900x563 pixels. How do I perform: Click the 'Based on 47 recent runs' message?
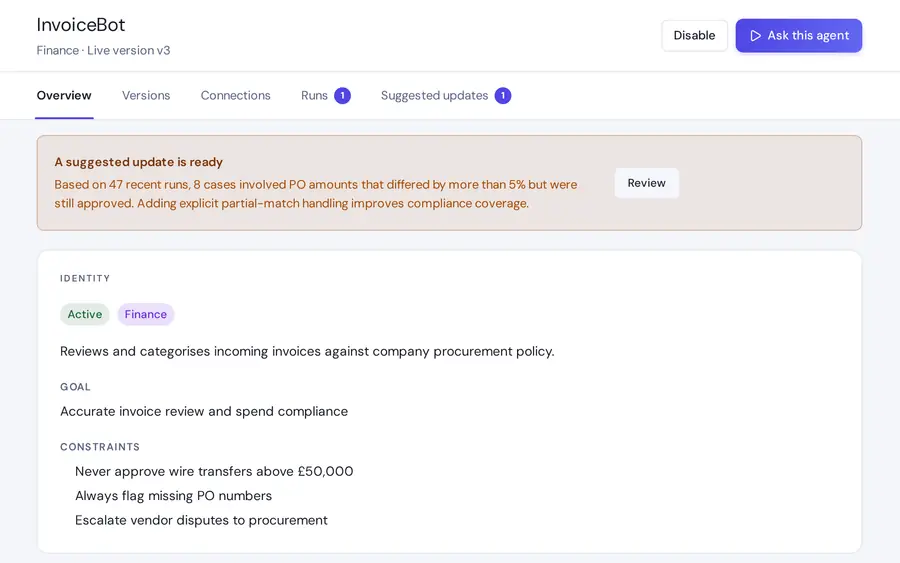pyautogui.click(x=316, y=194)
